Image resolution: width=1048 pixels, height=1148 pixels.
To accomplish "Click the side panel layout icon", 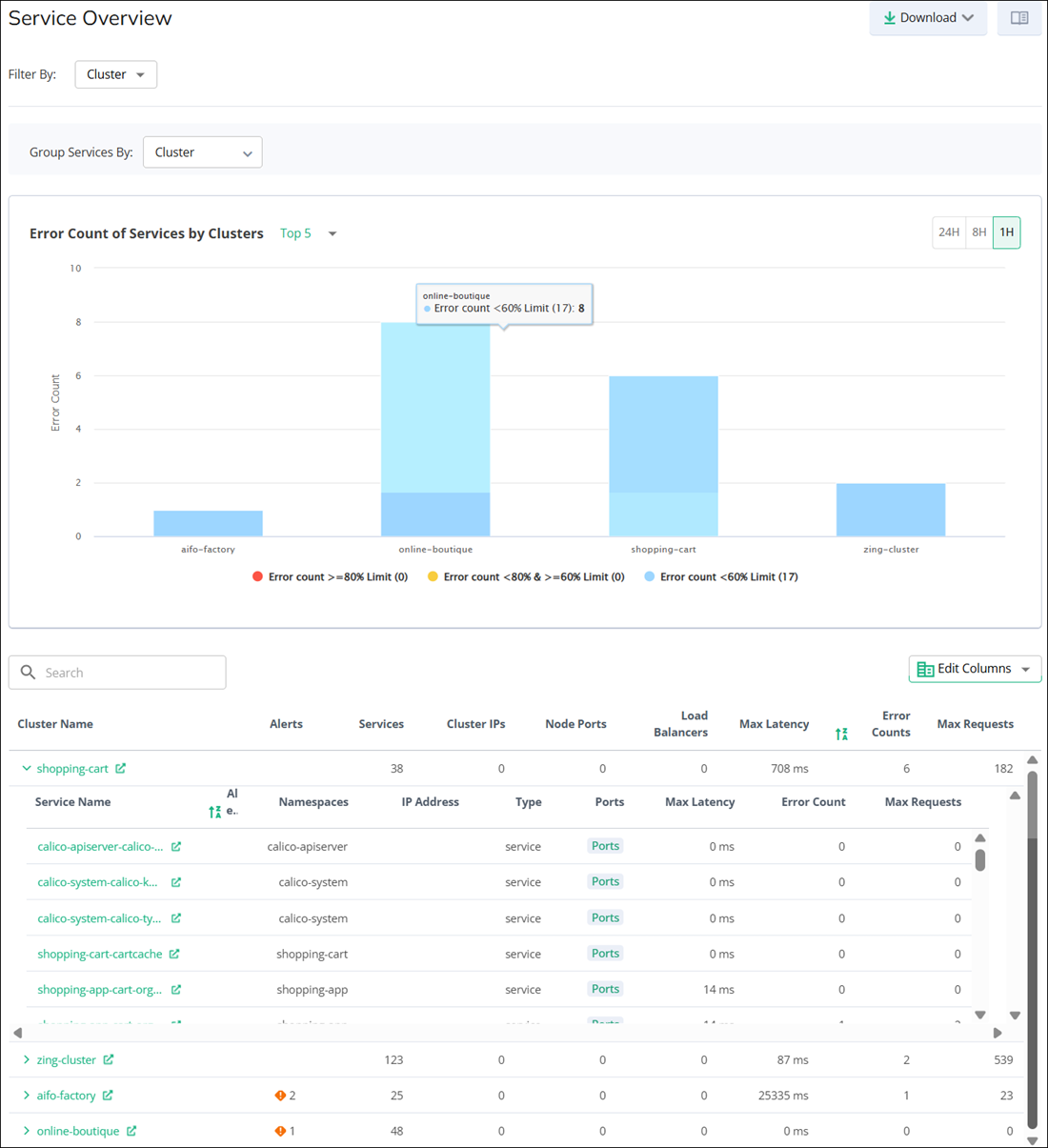I will tap(1018, 18).
